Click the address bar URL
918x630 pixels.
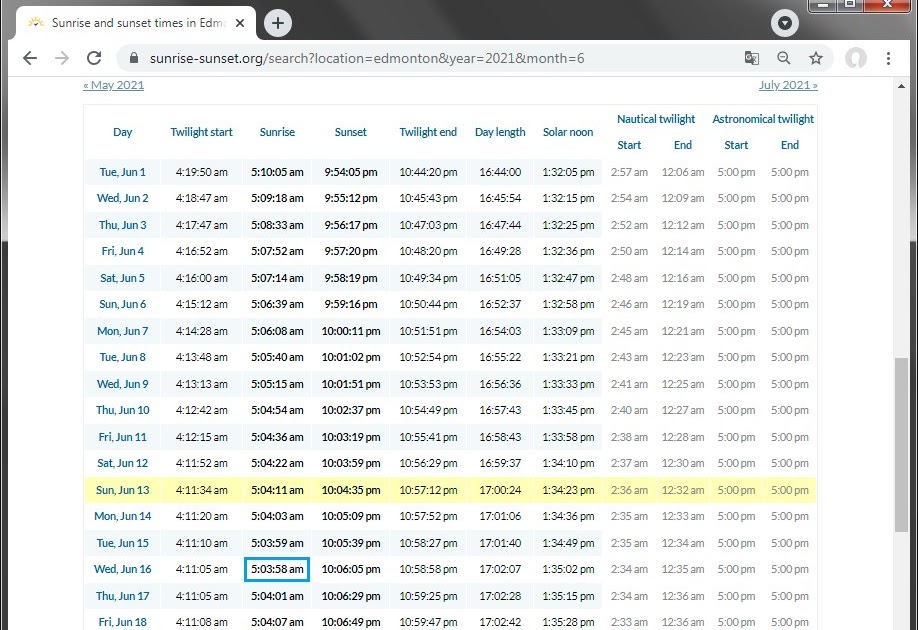tap(366, 58)
